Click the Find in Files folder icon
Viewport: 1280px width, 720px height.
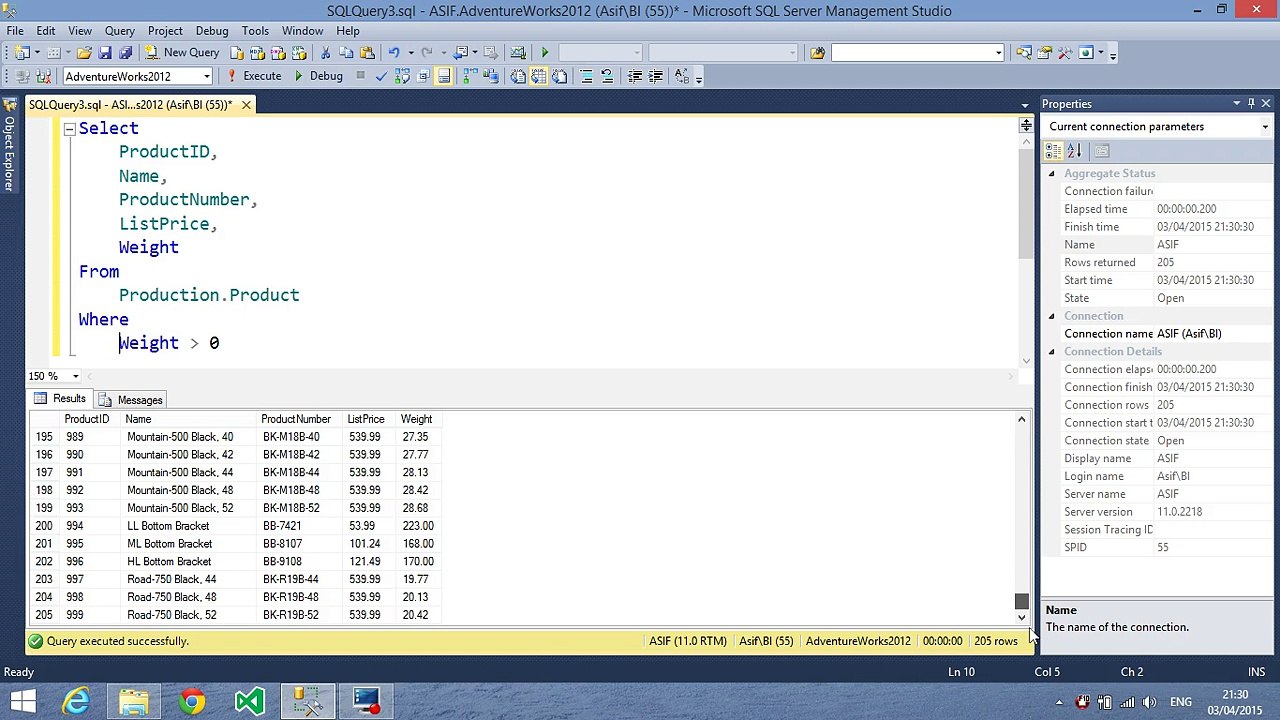[x=817, y=53]
